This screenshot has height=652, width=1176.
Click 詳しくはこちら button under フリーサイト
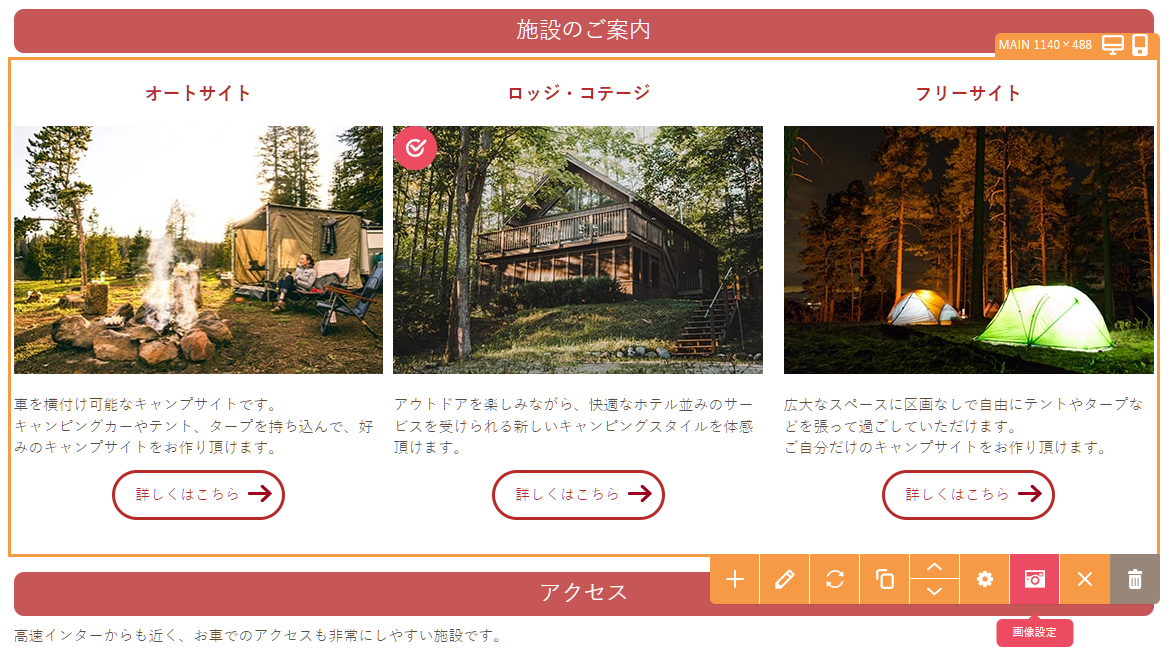click(x=968, y=494)
